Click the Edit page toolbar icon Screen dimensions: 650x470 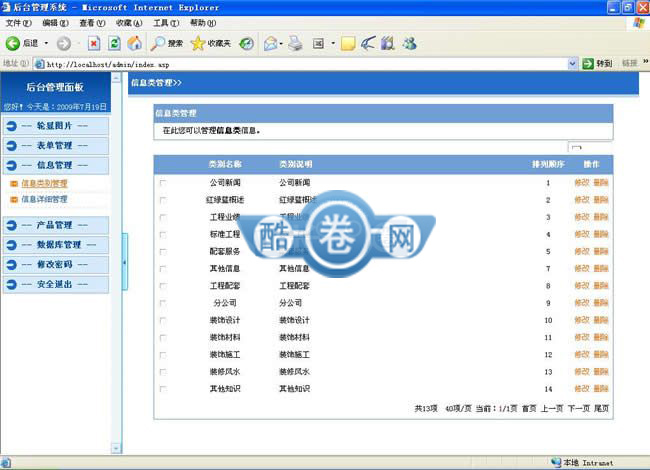[318, 44]
